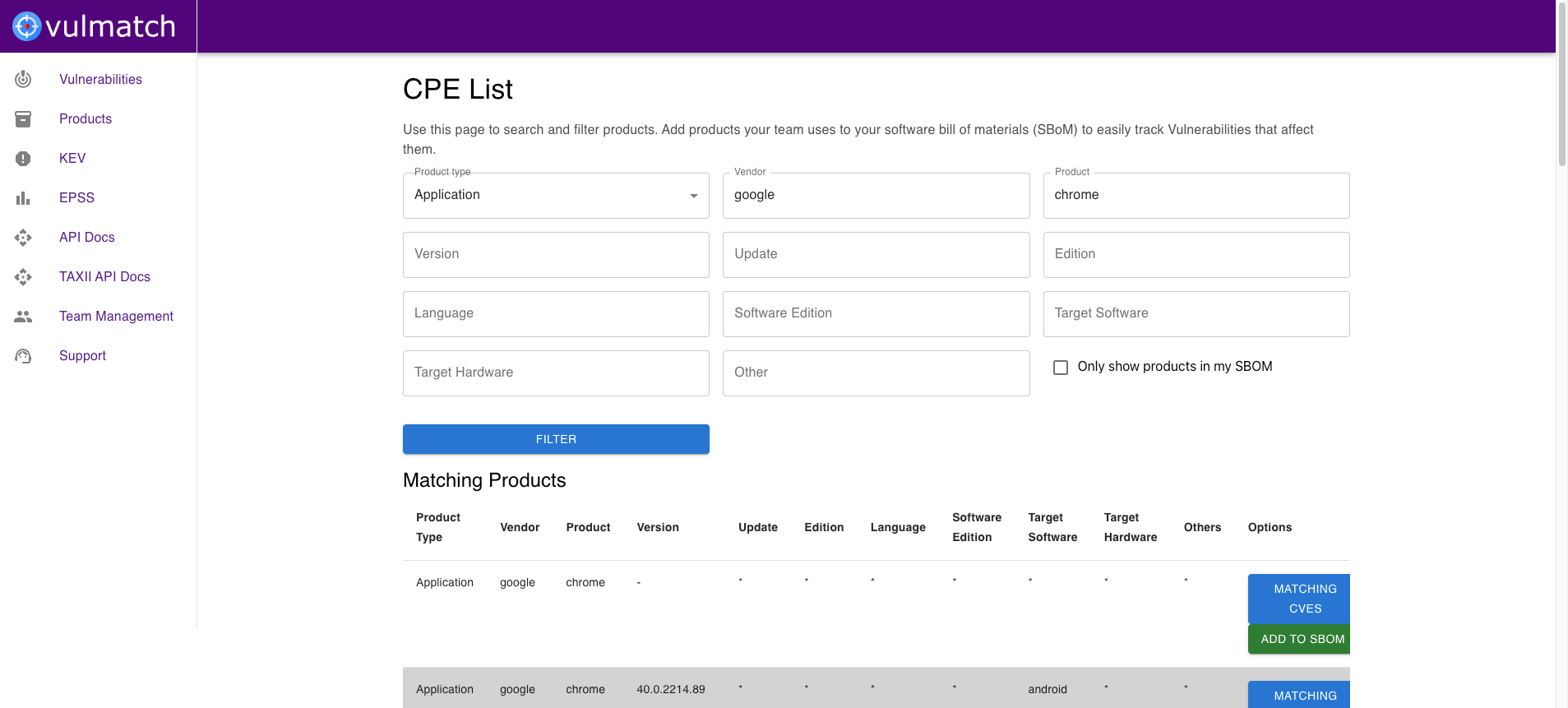Click the vulmatch crosshair logo icon
The height and width of the screenshot is (708, 1568).
26,26
